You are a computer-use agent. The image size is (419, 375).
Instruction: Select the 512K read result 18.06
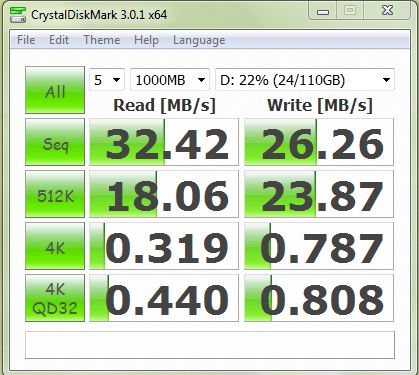tap(164, 194)
